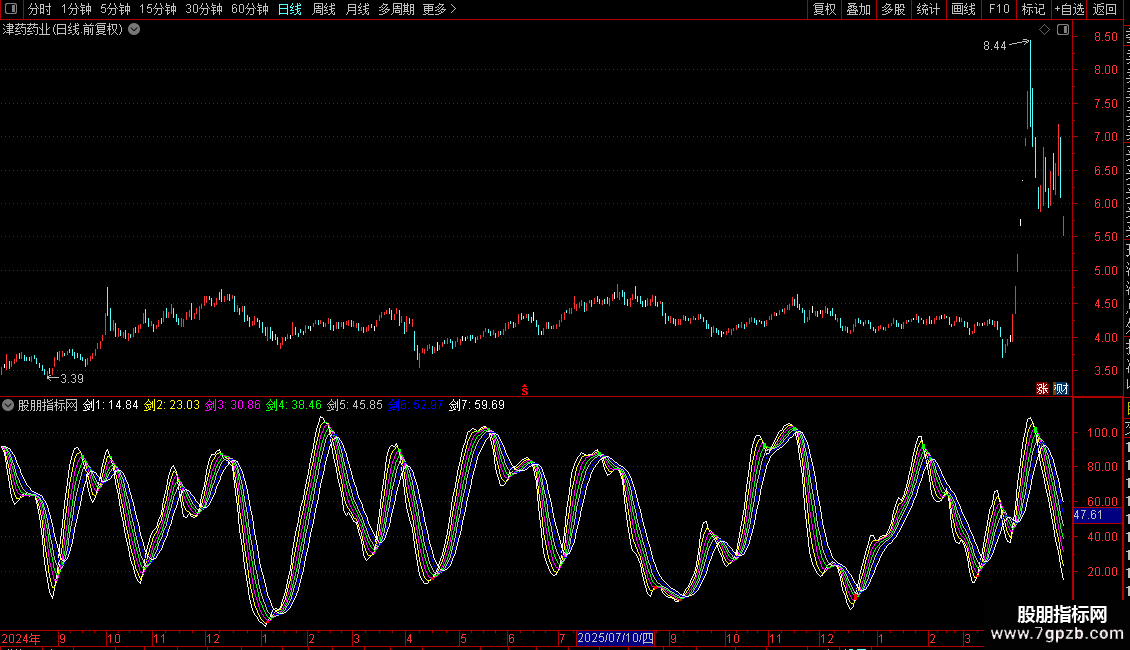This screenshot has height=650, width=1130.
Task: Click the diamond icon above the chart
Action: pos(1044,30)
